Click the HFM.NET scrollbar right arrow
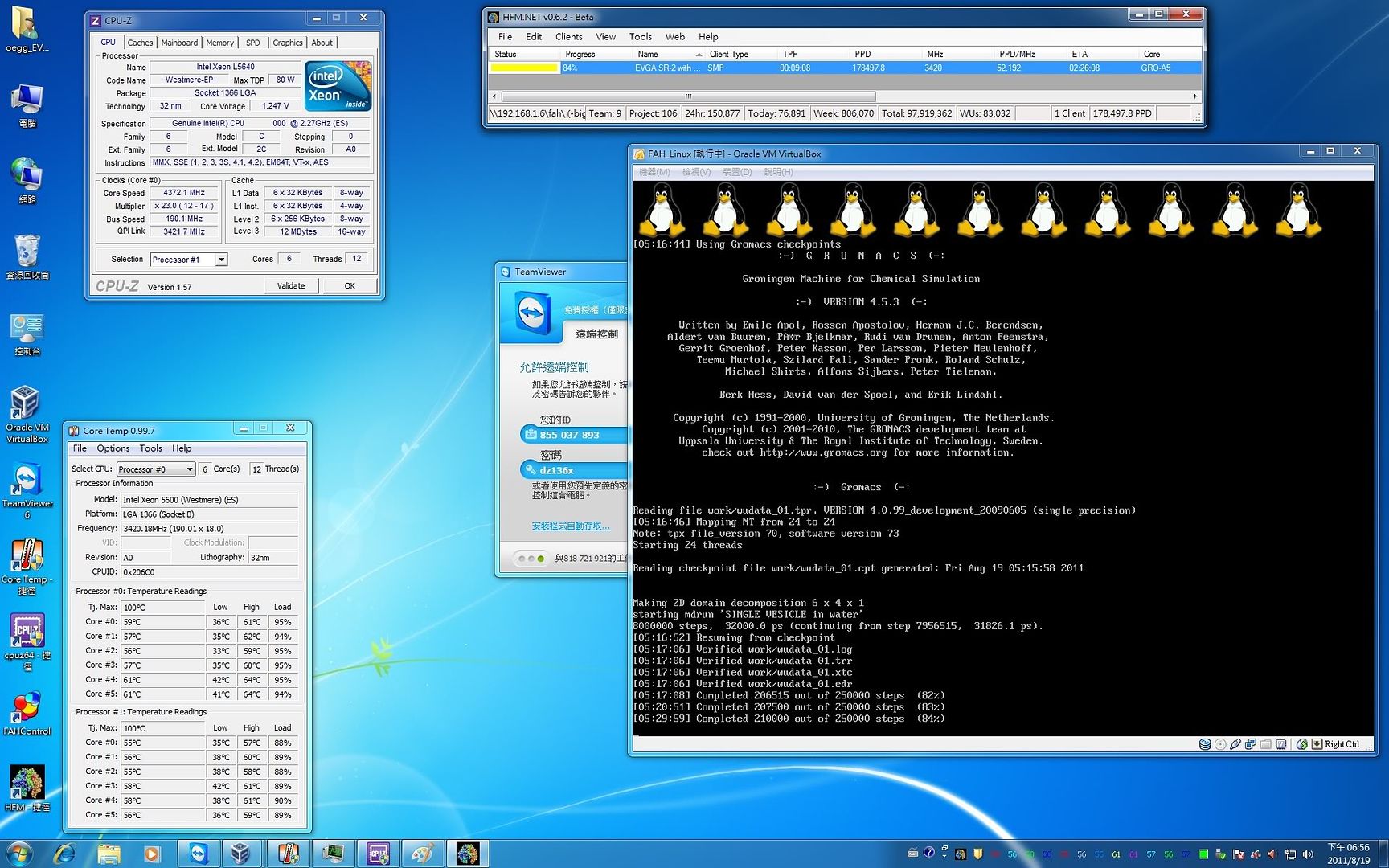 pyautogui.click(x=1195, y=96)
